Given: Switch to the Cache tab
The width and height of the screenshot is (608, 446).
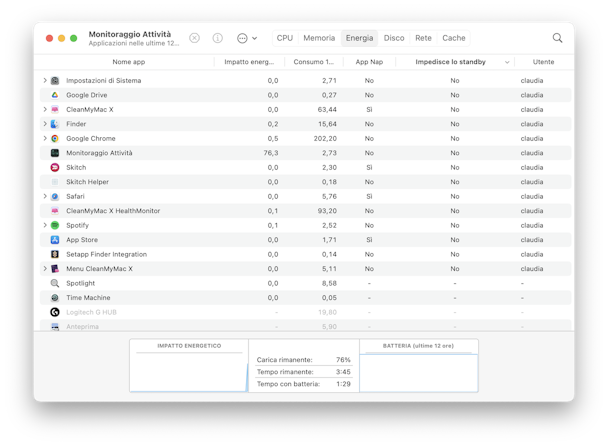Looking at the screenshot, I should [x=454, y=38].
